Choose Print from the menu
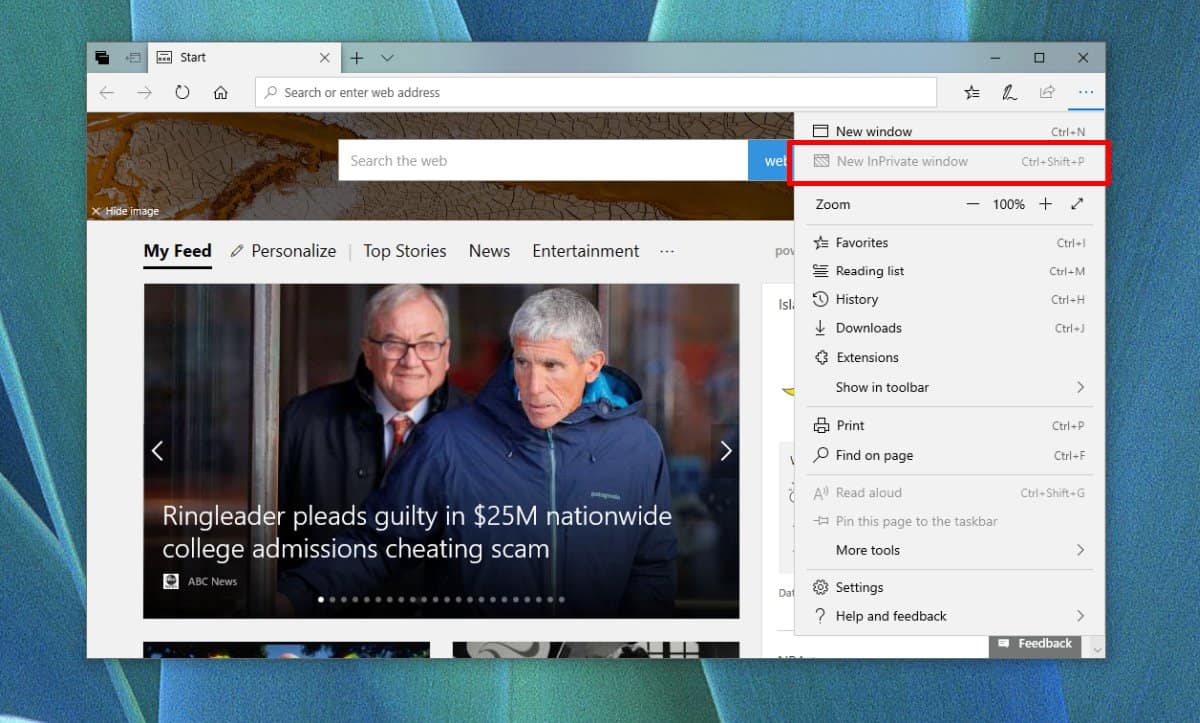 pos(950,425)
